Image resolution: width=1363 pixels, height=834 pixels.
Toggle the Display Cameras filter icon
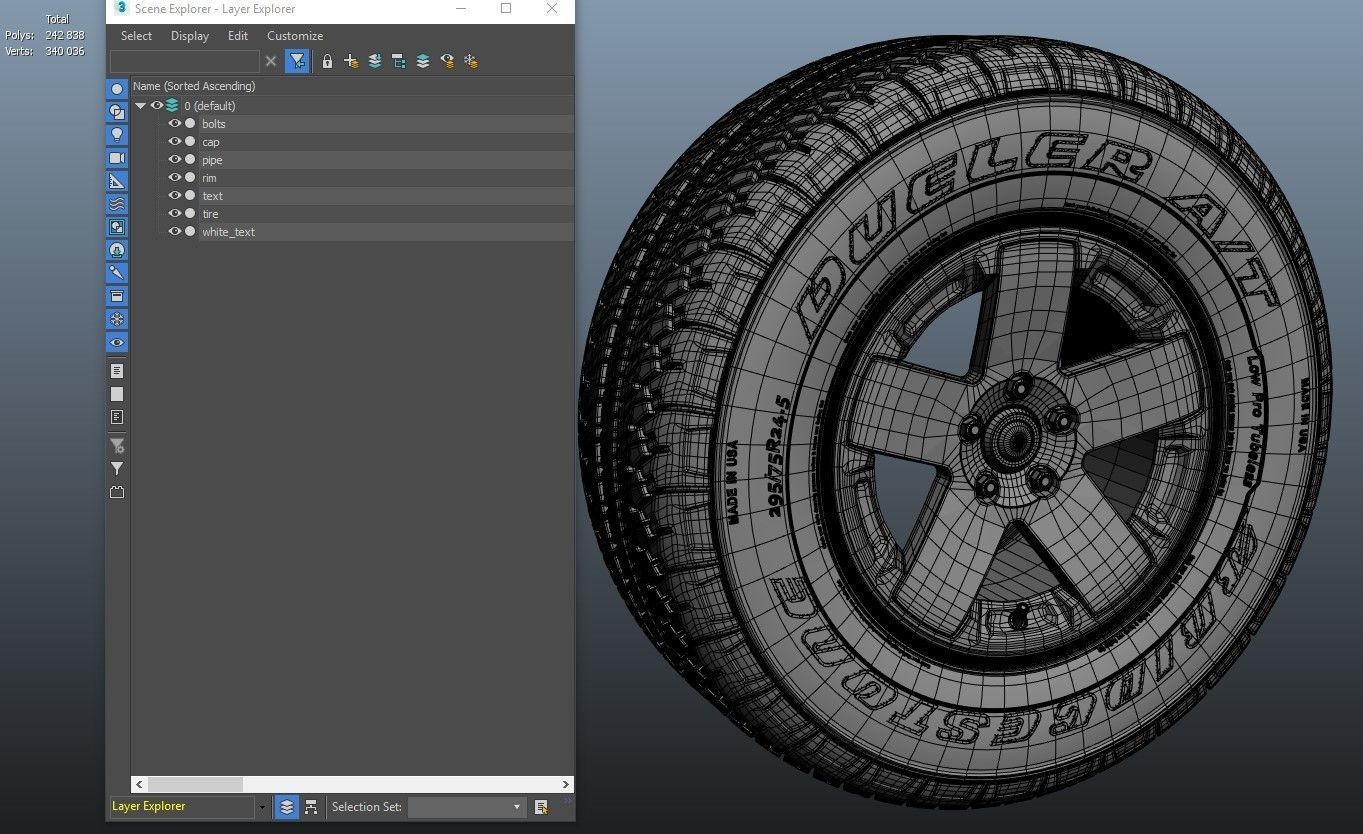tap(117, 158)
